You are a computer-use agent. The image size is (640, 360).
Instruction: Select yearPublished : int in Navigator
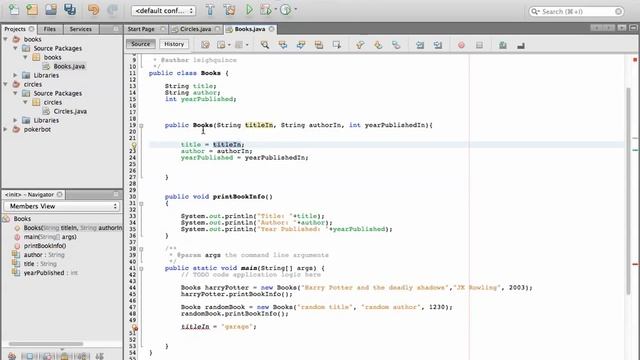point(50,273)
